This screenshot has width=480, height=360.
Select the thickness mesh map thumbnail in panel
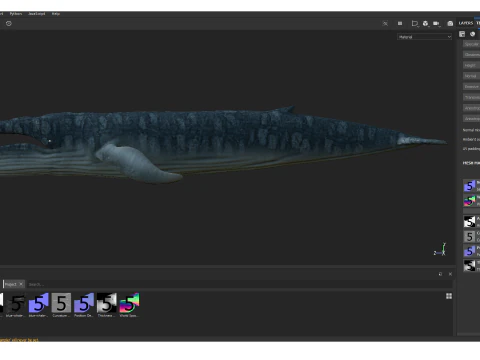470,266
